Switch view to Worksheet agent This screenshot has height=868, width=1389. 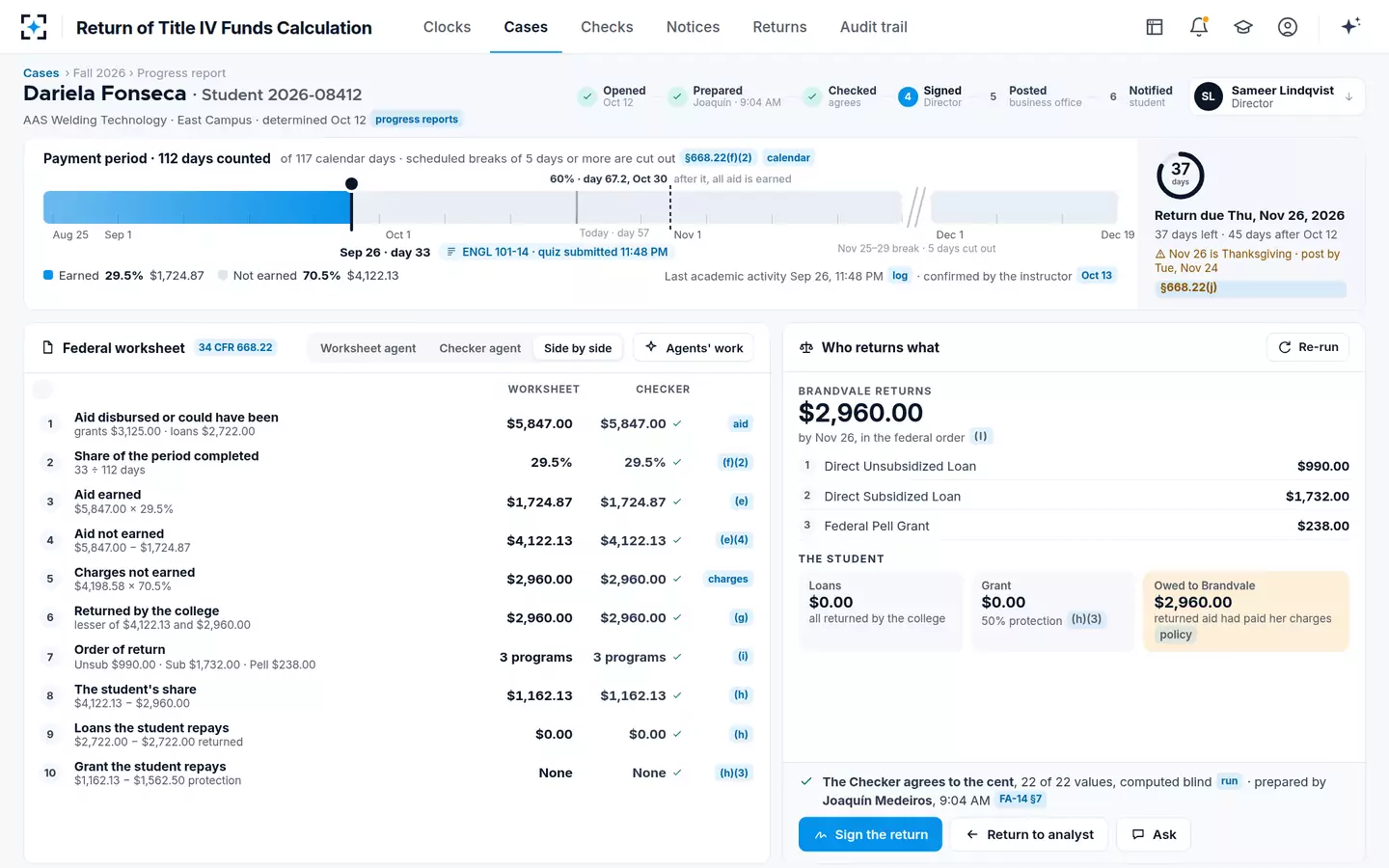pos(368,348)
